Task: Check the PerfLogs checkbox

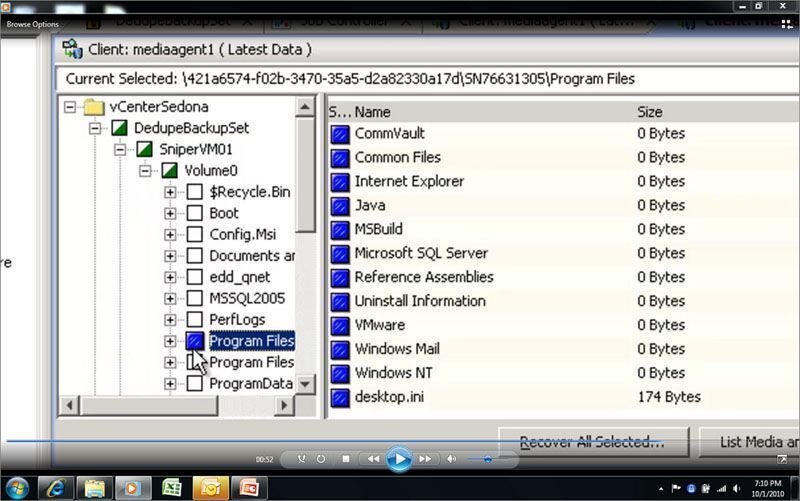Action: point(194,320)
